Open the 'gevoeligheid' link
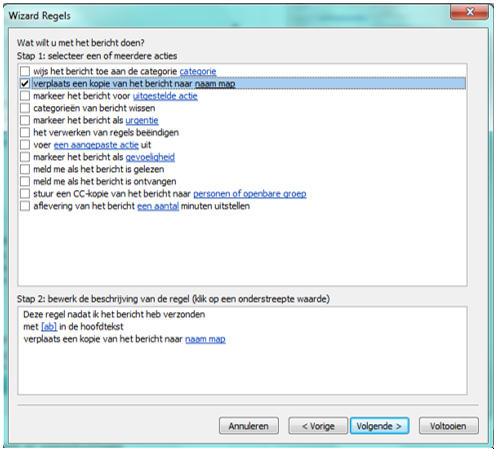The height and width of the screenshot is (451, 497). pyautogui.click(x=150, y=157)
